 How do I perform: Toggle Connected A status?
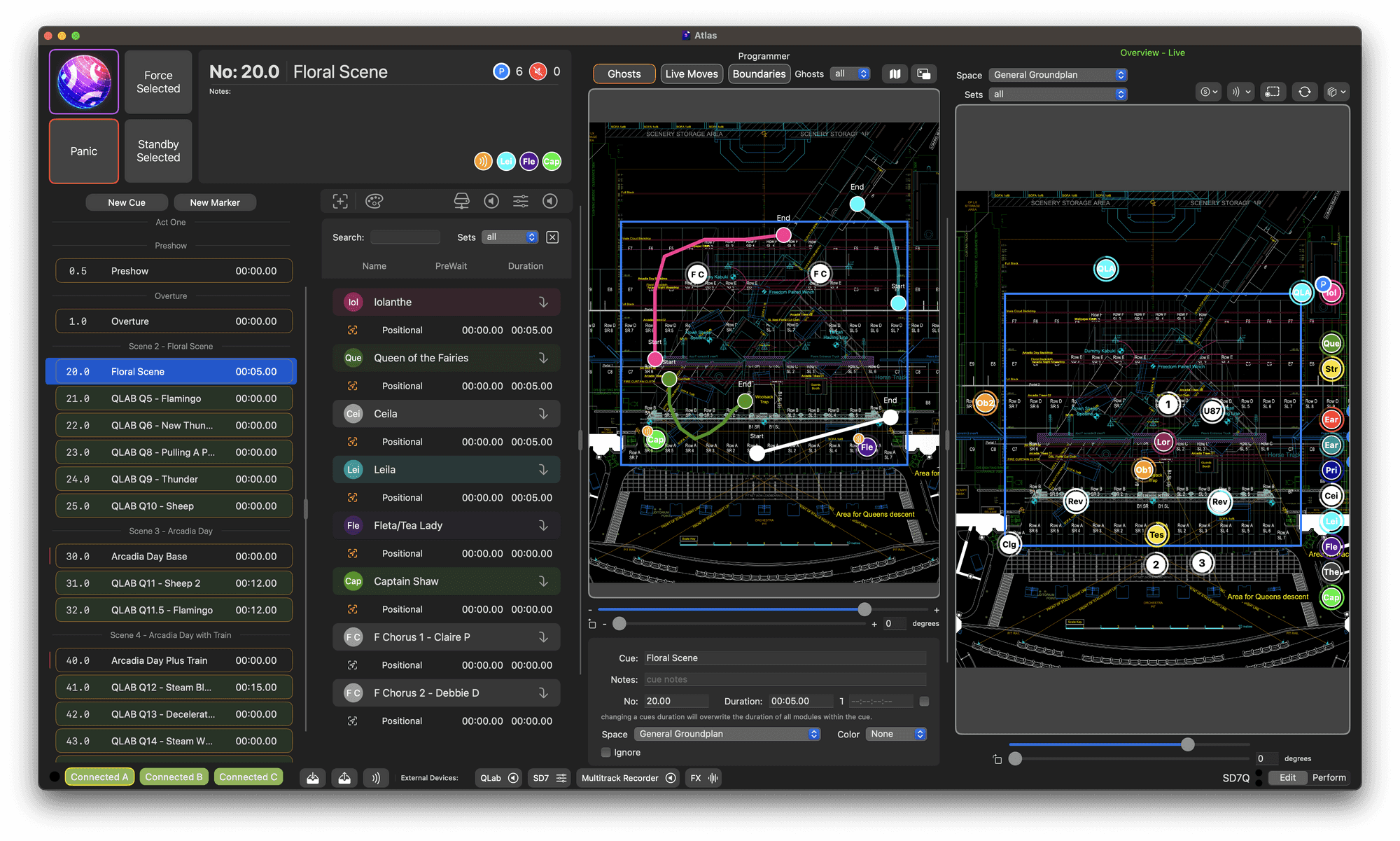click(99, 777)
